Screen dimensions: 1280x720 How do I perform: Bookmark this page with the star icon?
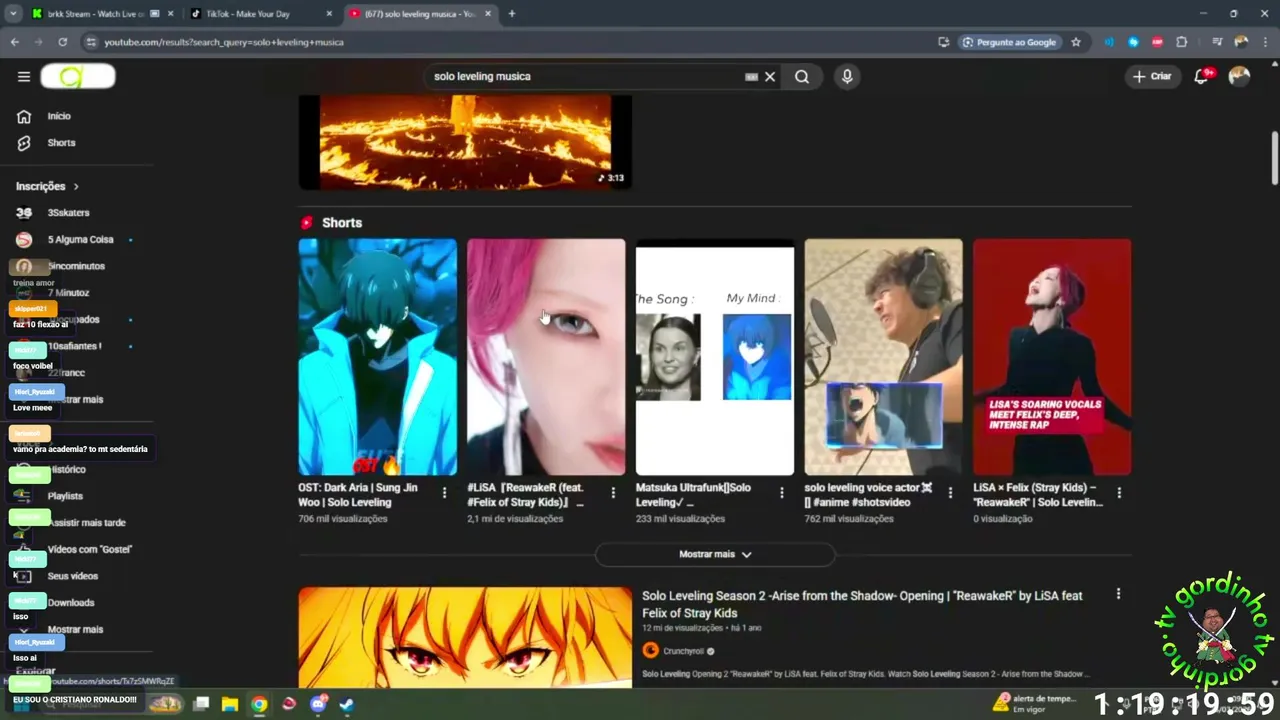1076,42
